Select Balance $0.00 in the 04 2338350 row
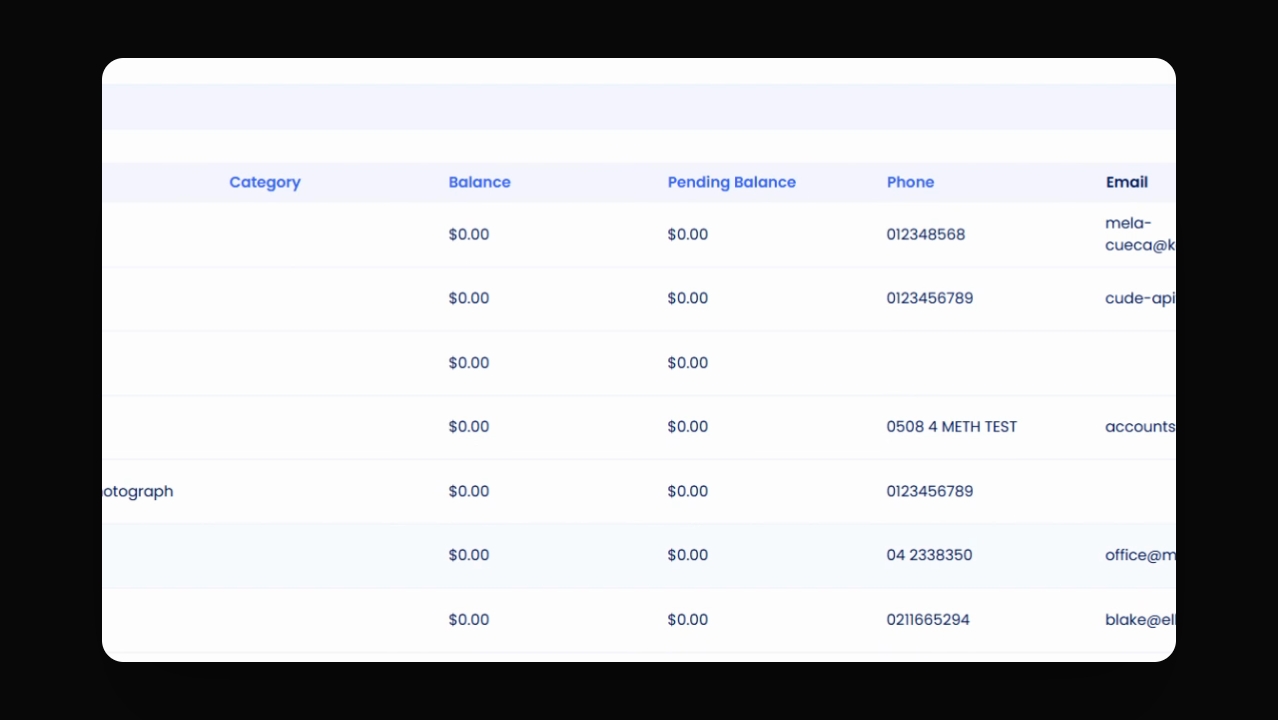This screenshot has height=720, width=1278. [x=468, y=555]
